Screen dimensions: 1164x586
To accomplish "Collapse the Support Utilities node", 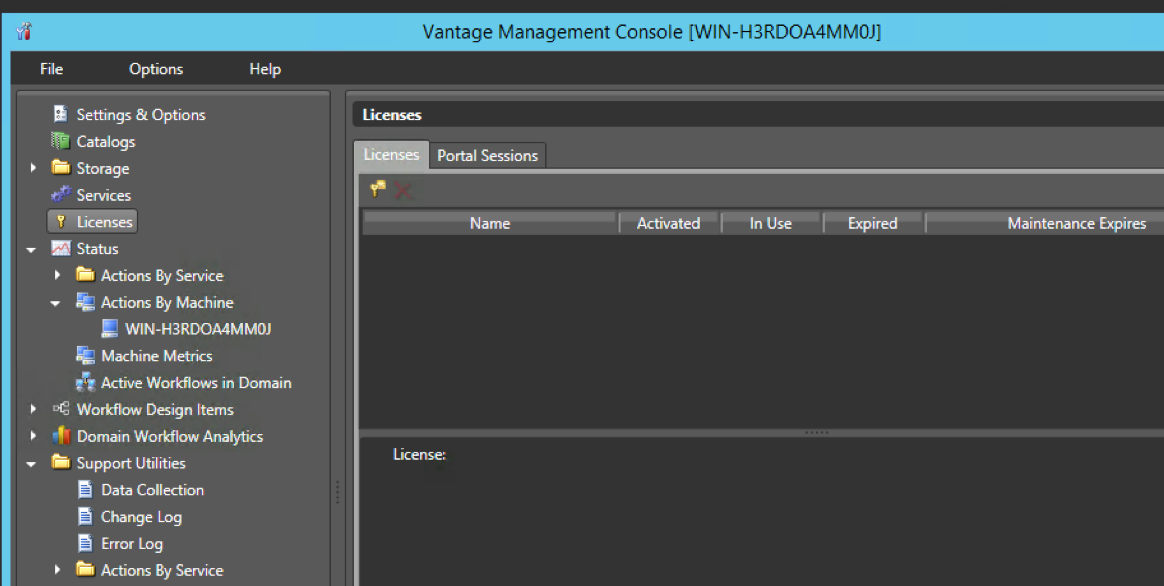I will point(31,464).
